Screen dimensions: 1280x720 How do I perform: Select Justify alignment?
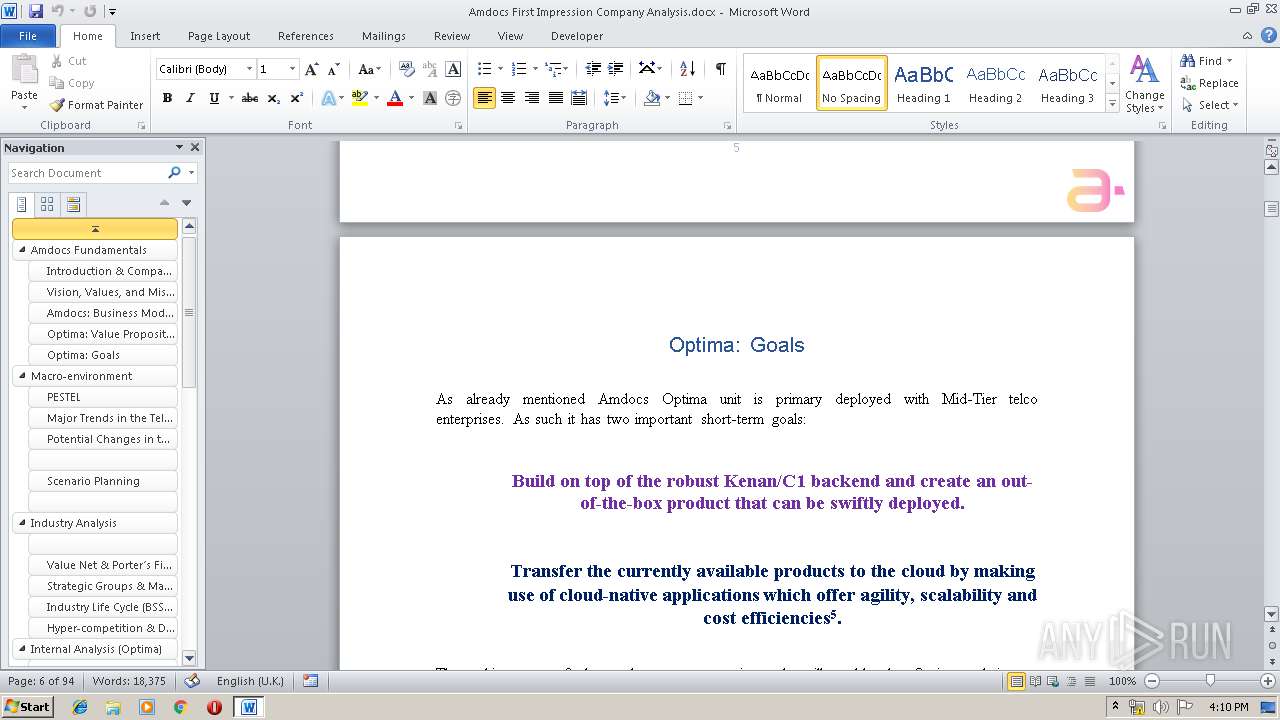click(556, 98)
